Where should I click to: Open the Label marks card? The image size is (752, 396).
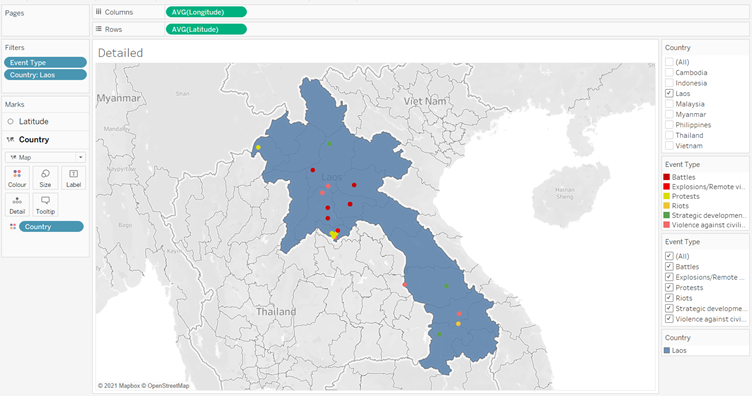point(73,178)
